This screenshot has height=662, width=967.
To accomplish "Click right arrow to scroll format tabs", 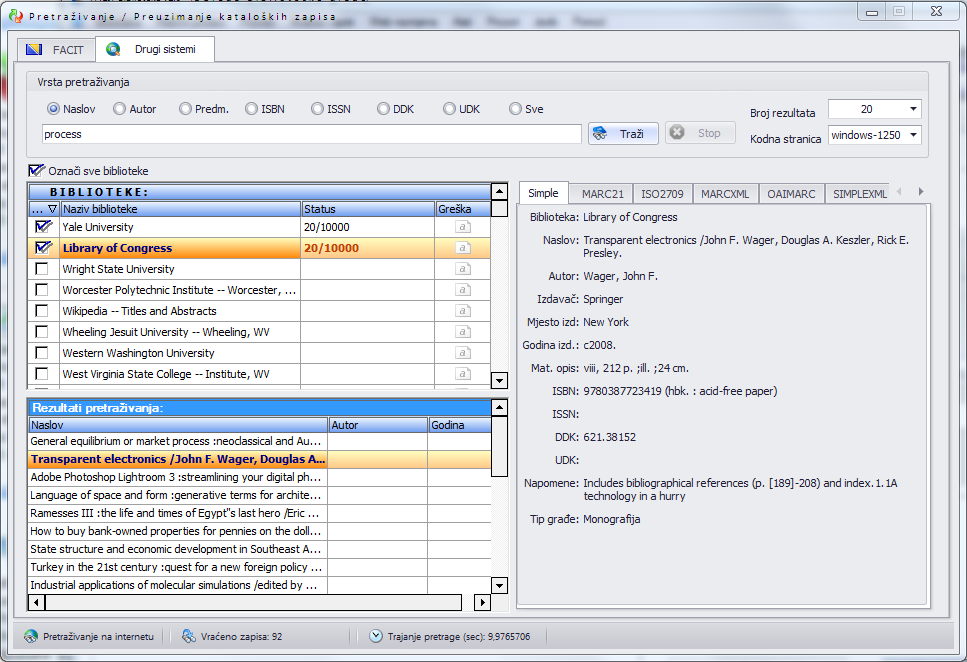I will pos(921,192).
